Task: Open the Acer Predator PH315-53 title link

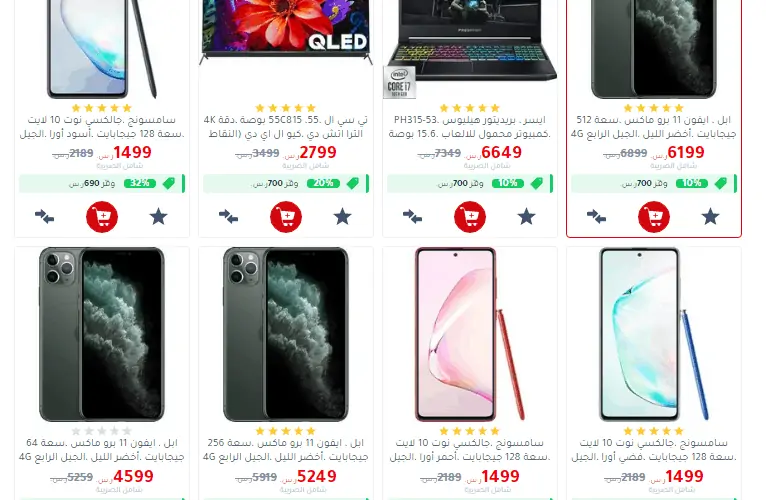Action: coord(470,127)
